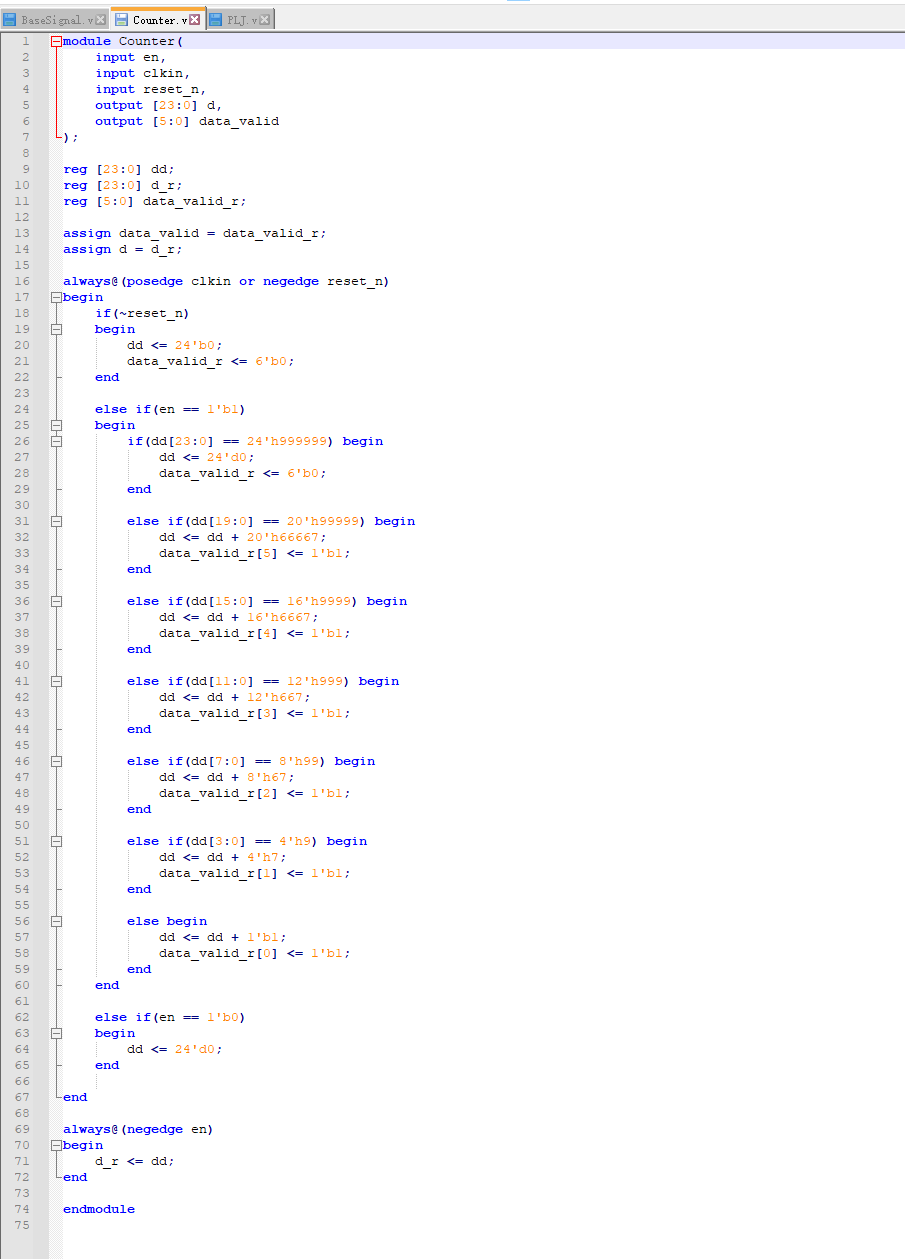Click the 'else if(en == 1'b0)' line
Screen dimensions: 905x1259
point(171,1017)
